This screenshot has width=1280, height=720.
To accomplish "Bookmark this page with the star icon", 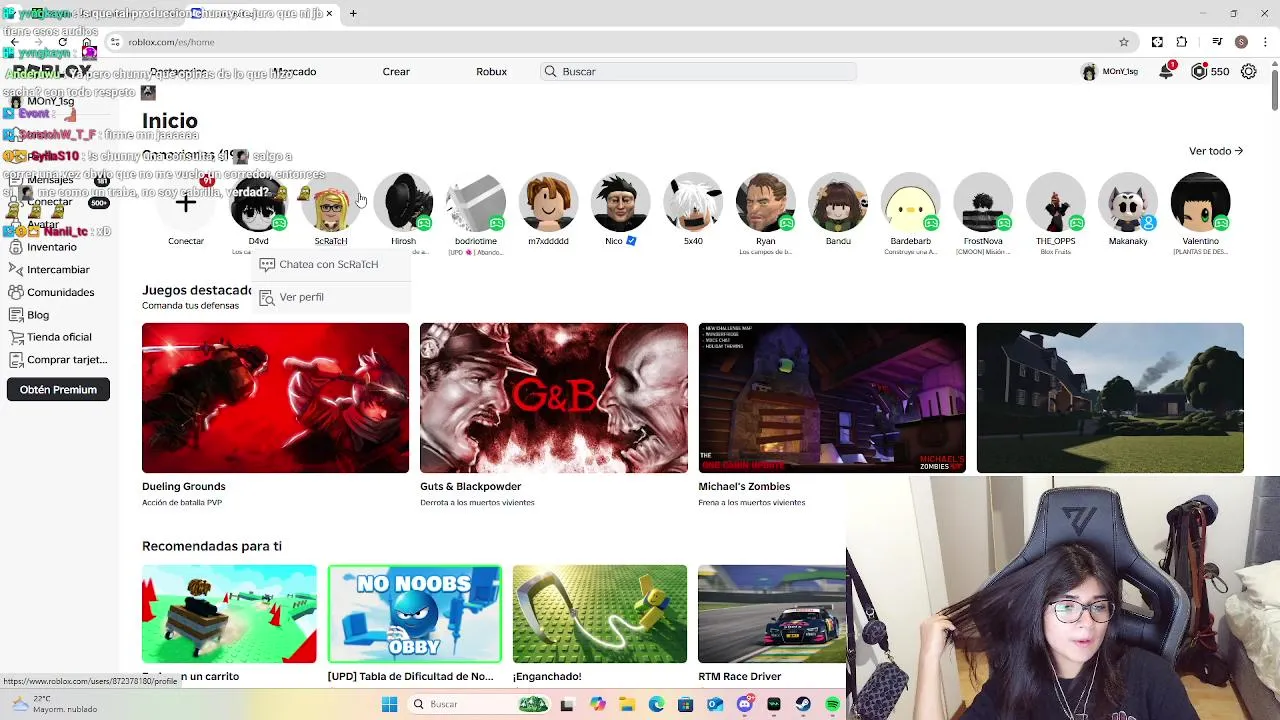I will pos(1124,42).
